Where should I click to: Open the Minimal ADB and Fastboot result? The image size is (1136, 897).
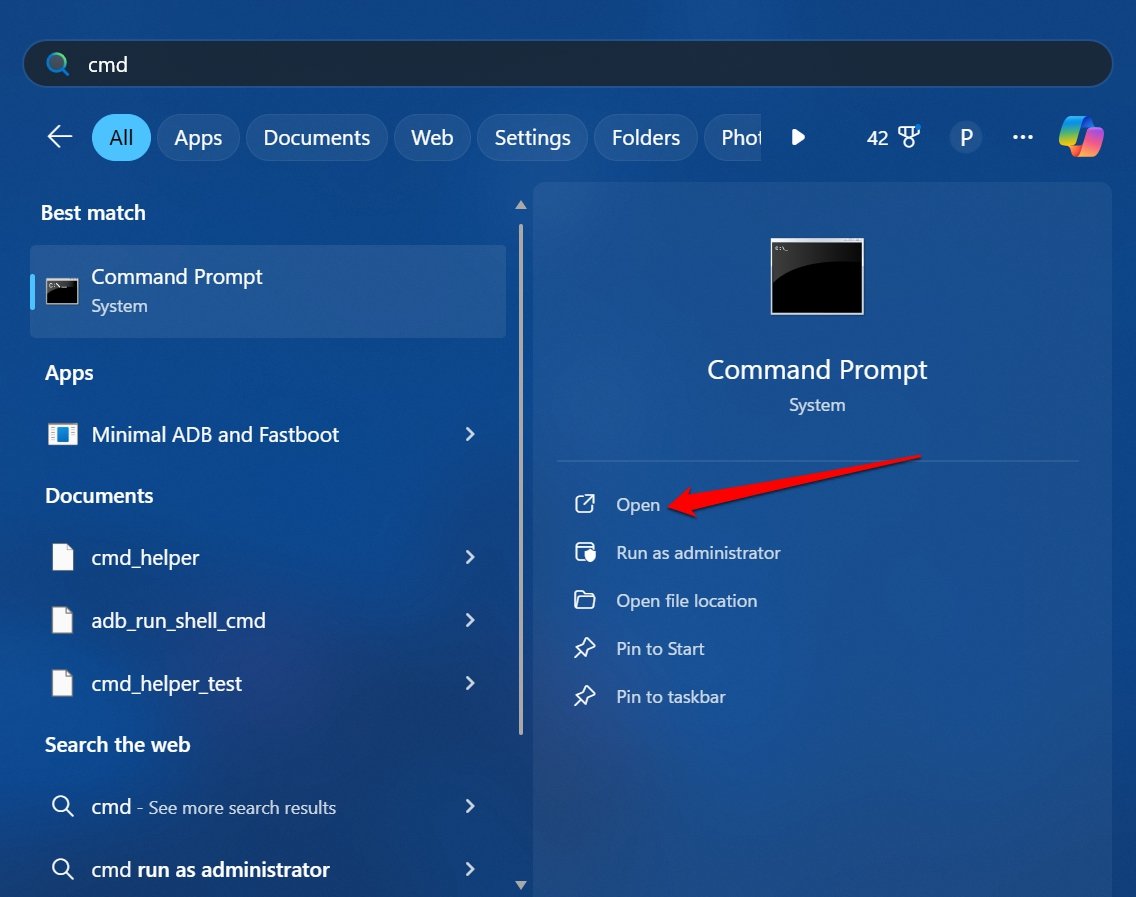click(x=268, y=434)
